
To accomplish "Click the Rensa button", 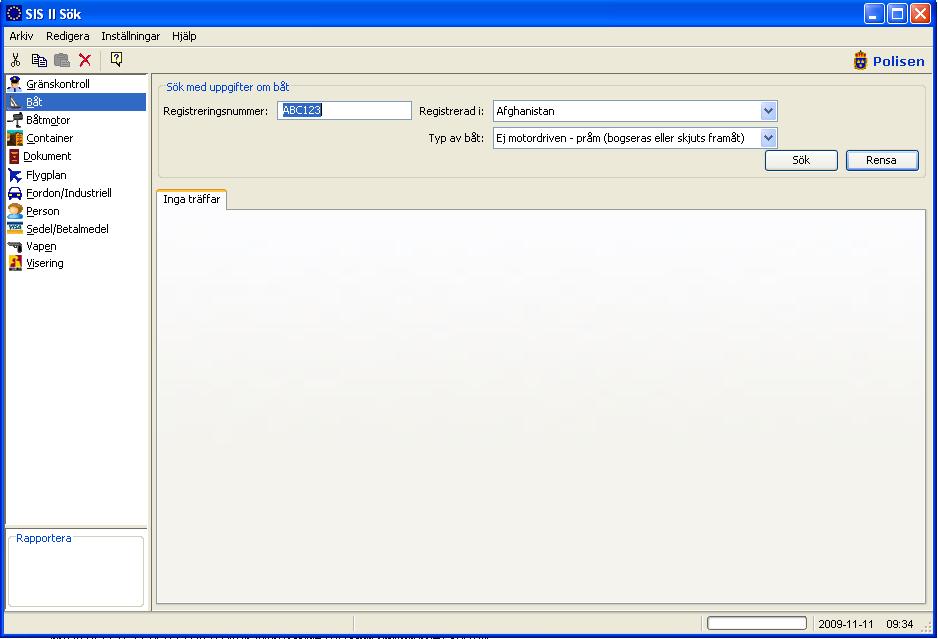I will tap(882, 160).
